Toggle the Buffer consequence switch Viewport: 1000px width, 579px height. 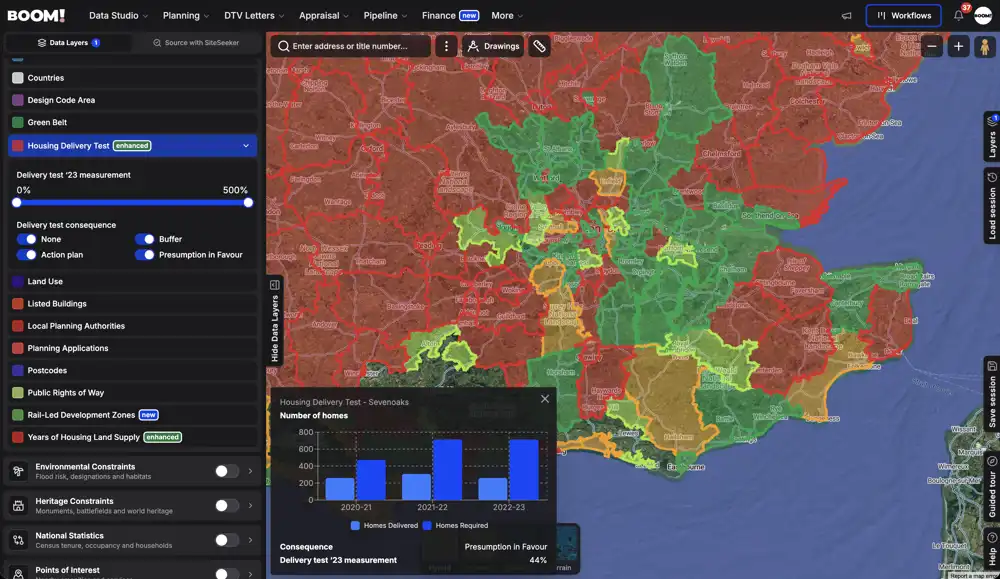click(144, 239)
